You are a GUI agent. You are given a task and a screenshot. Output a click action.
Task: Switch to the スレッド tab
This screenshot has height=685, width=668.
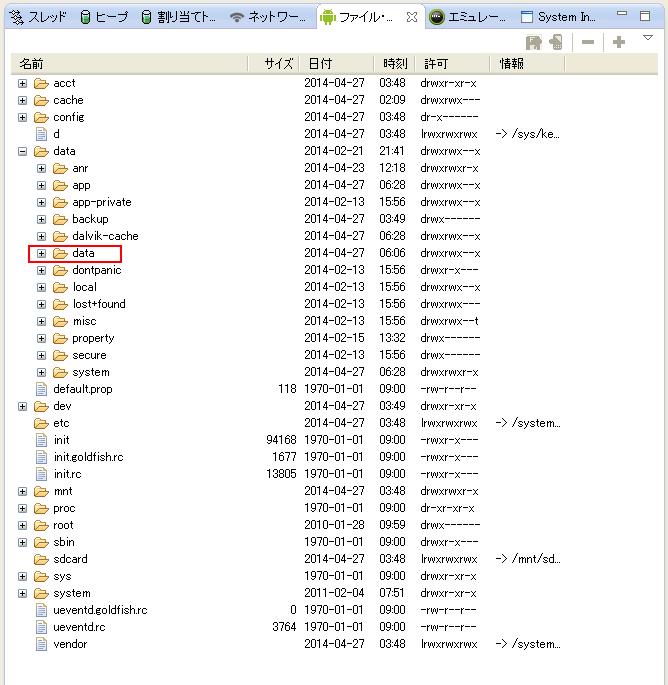[x=38, y=17]
